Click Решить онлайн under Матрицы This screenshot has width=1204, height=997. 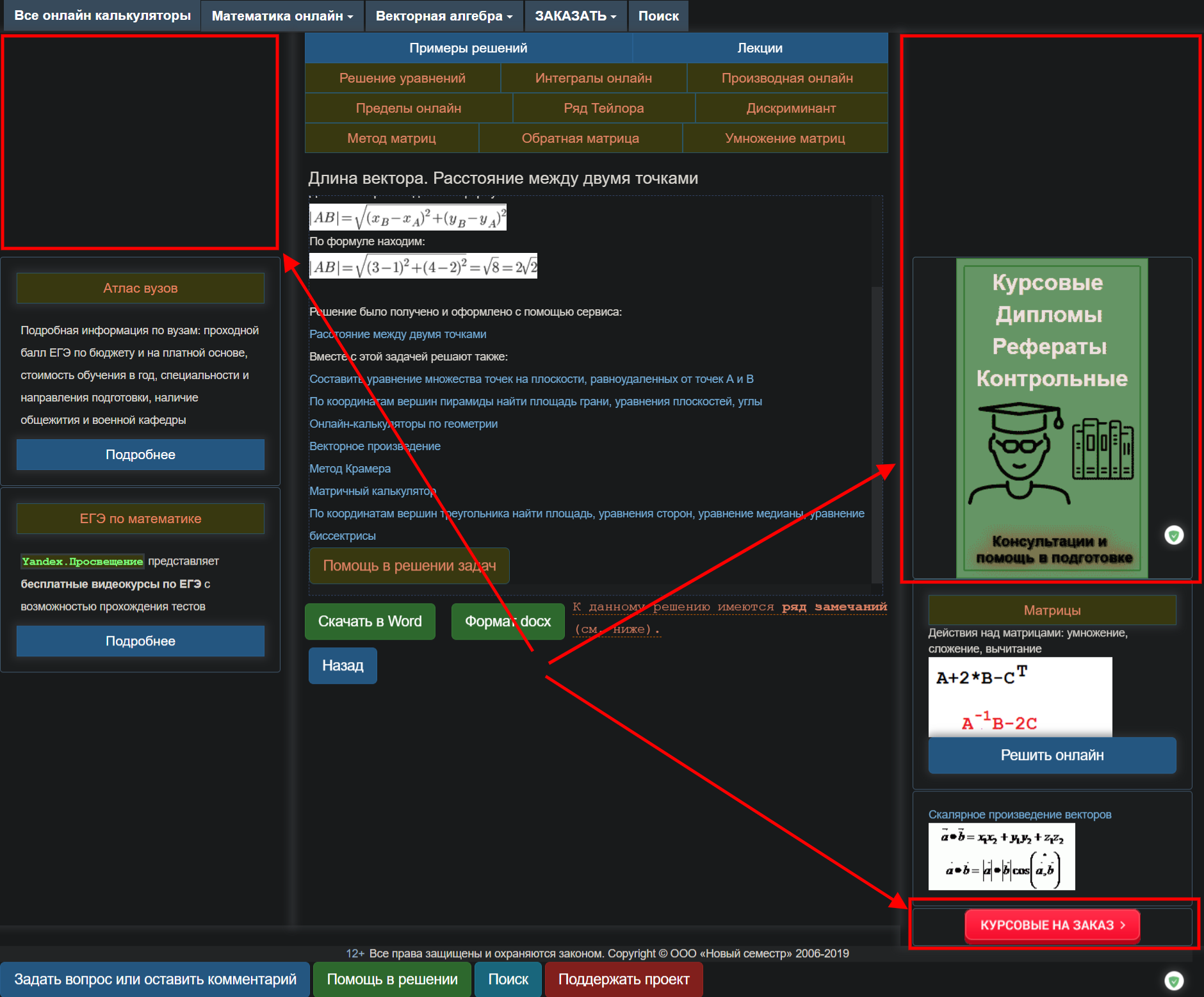point(1052,755)
